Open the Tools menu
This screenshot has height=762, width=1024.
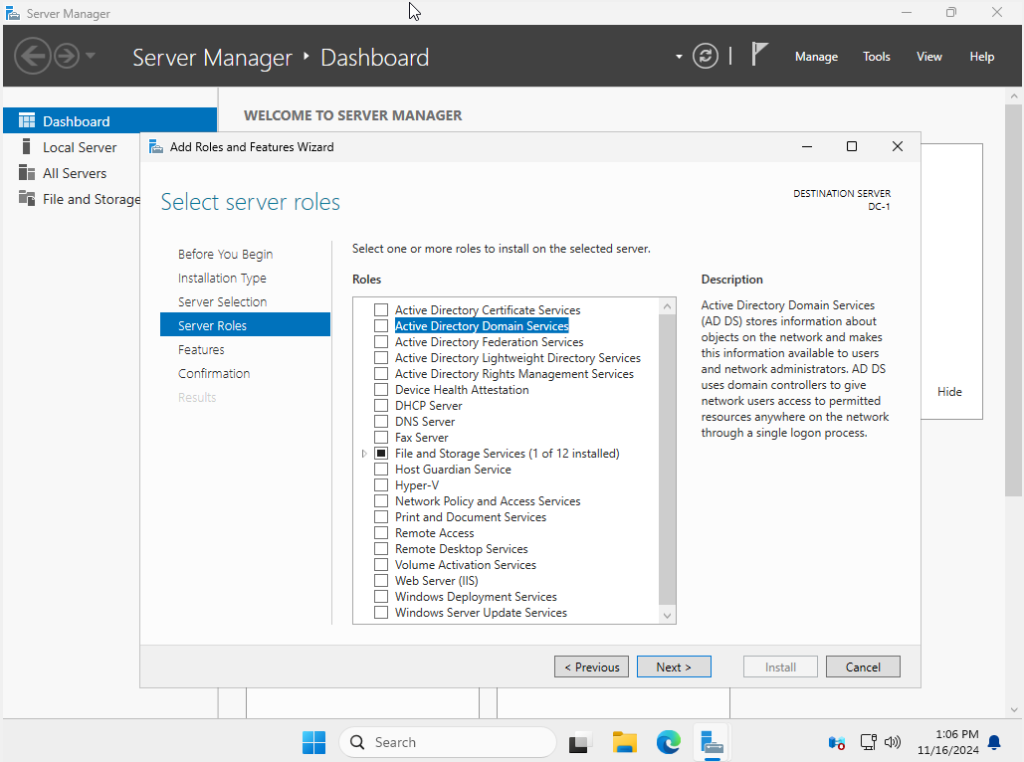[876, 57]
